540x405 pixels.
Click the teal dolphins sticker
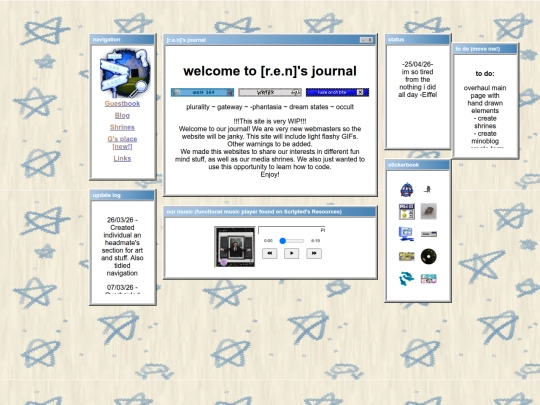coord(406,279)
